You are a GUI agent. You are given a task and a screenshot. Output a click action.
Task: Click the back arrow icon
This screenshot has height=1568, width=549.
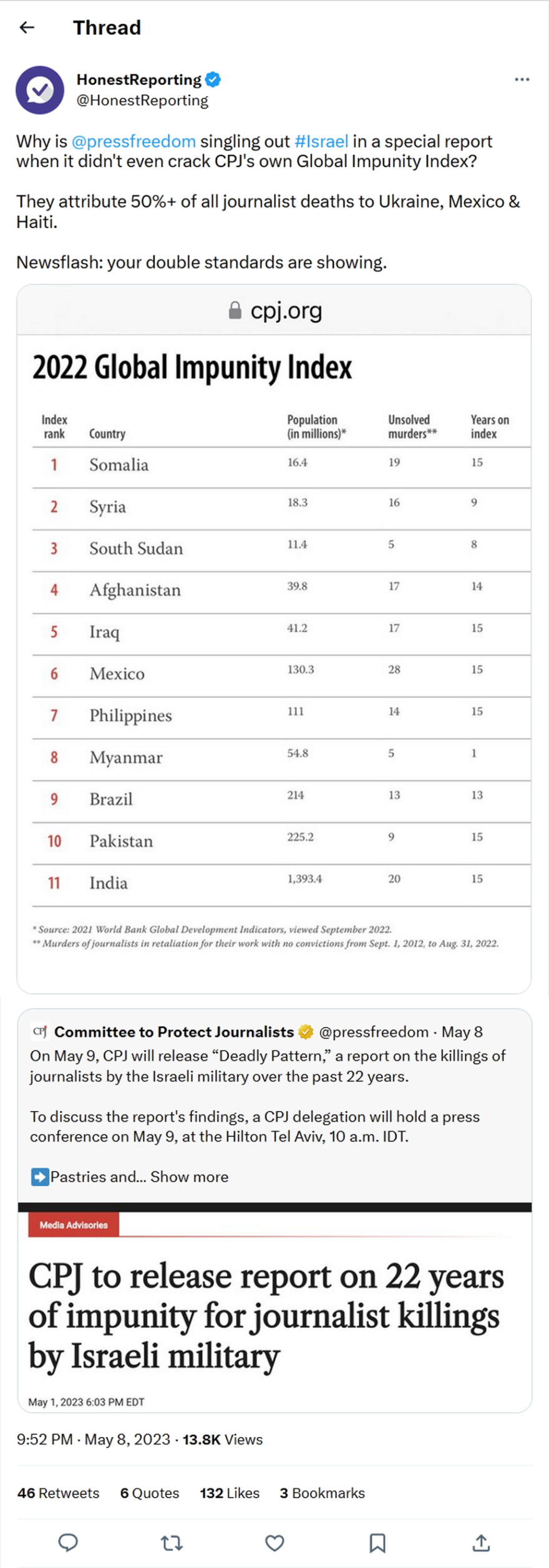27,27
